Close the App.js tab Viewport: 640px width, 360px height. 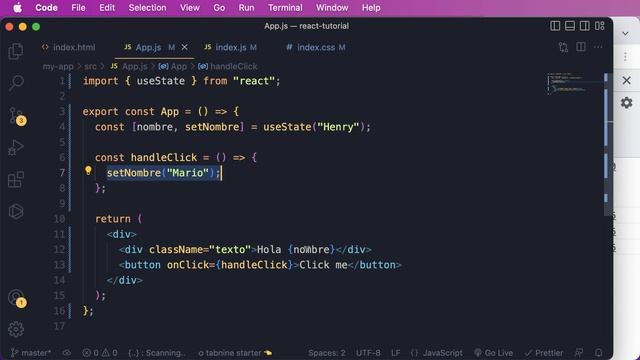[184, 47]
